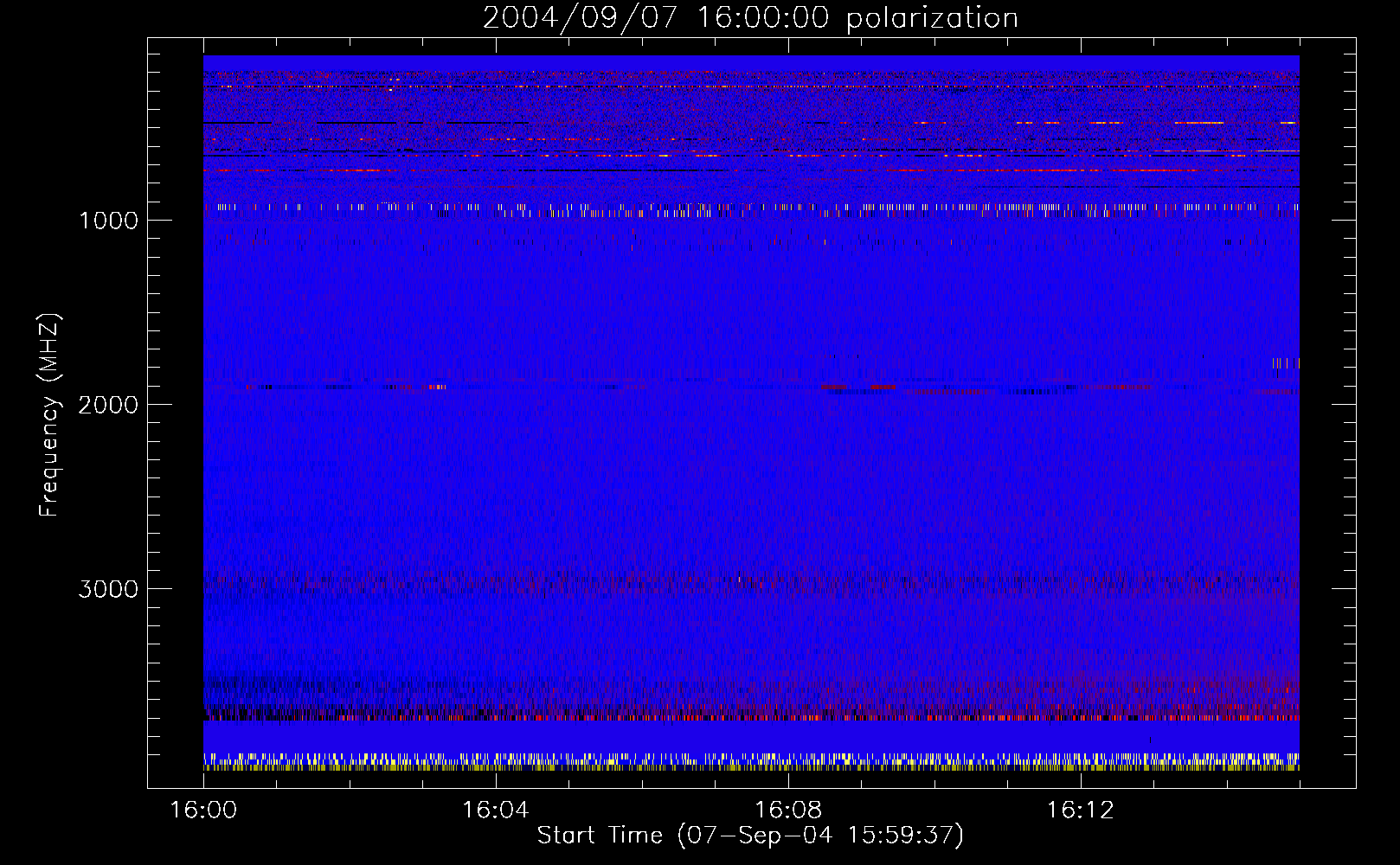The height and width of the screenshot is (865, 1400).
Task: Click the 'Frequency (MHZ)' axis label
Action: [49, 415]
